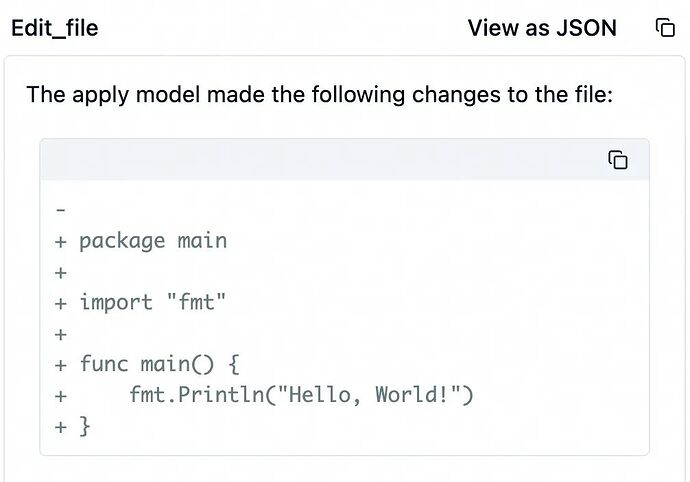Copy the Edit_file tool output
Image resolution: width=690 pixels, height=482 pixels.
coord(665,28)
